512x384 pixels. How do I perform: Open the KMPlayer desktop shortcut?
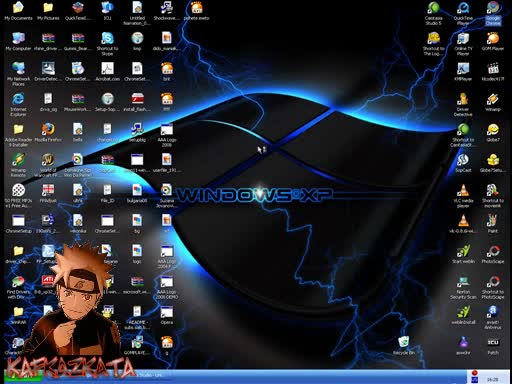click(x=463, y=72)
